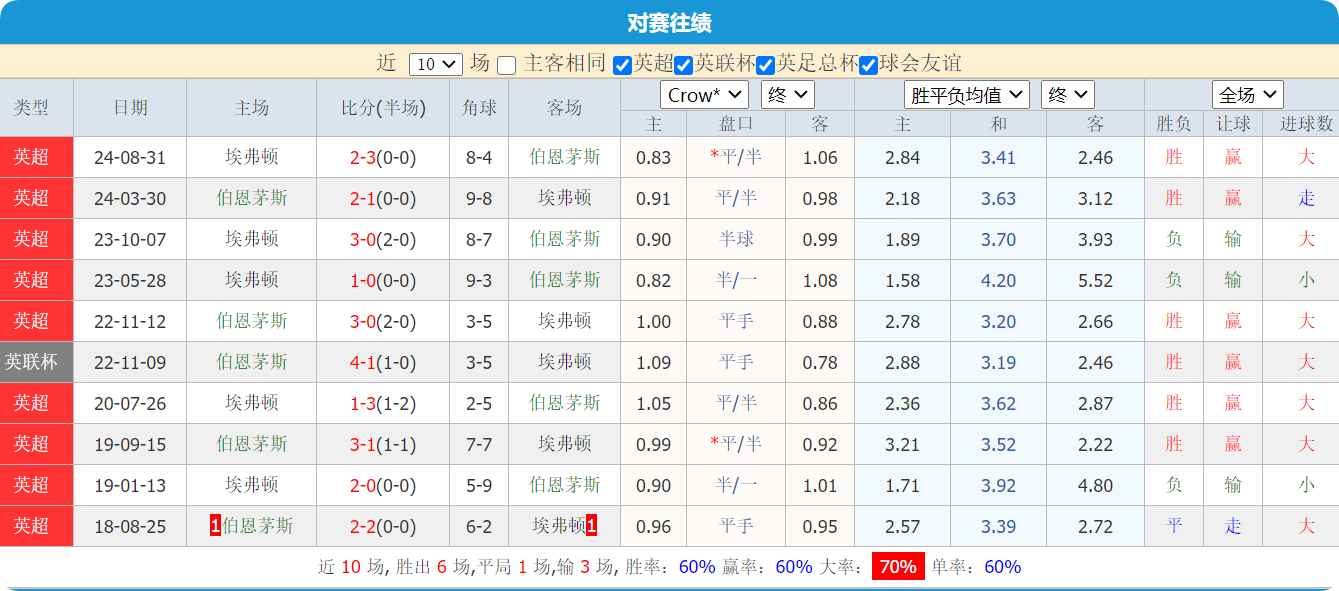This screenshot has height=591, width=1339.
Task: Click the 60% 胜率 statistic link
Action: 697,566
